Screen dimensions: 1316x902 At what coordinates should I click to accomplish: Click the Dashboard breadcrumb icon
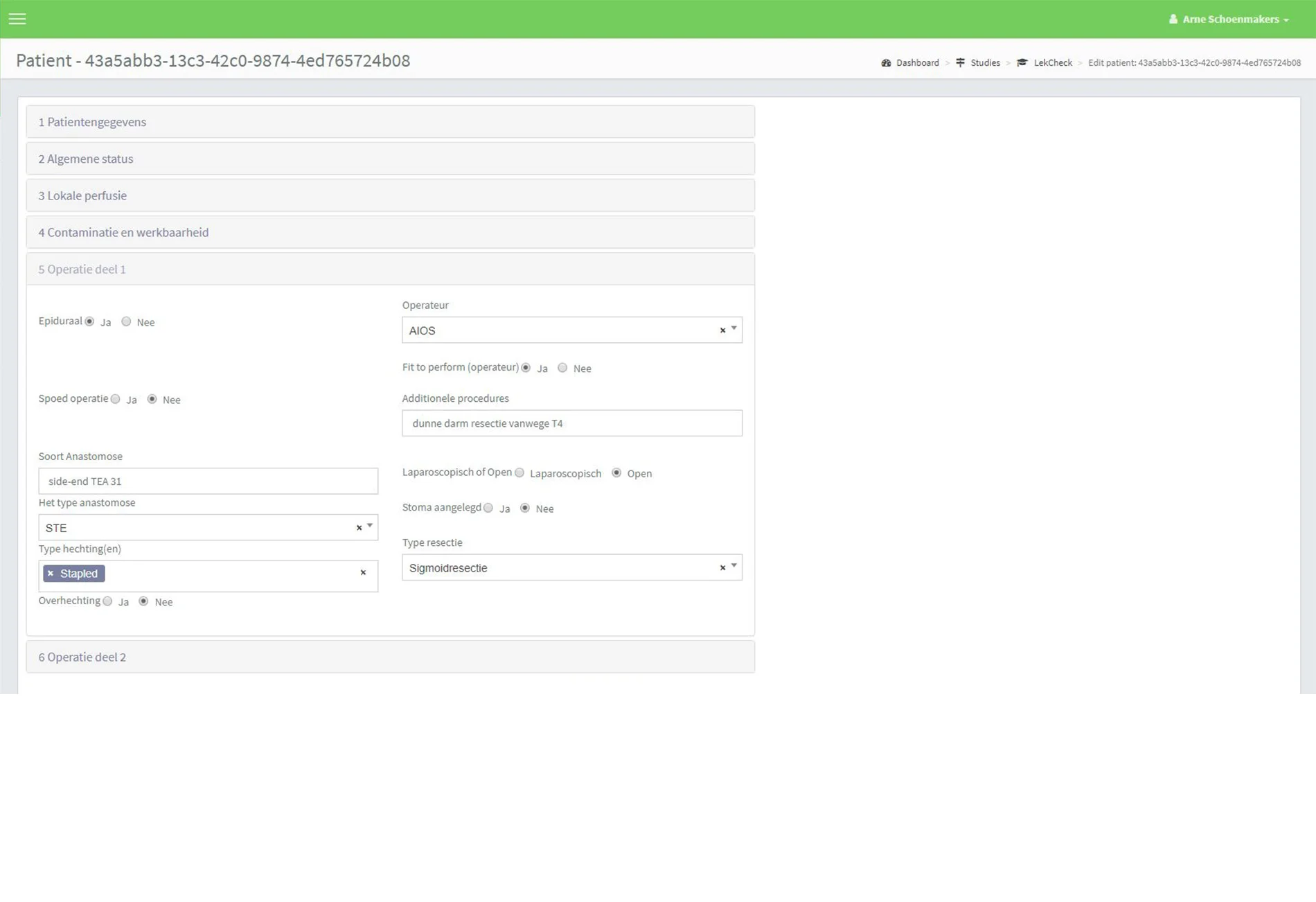[886, 63]
